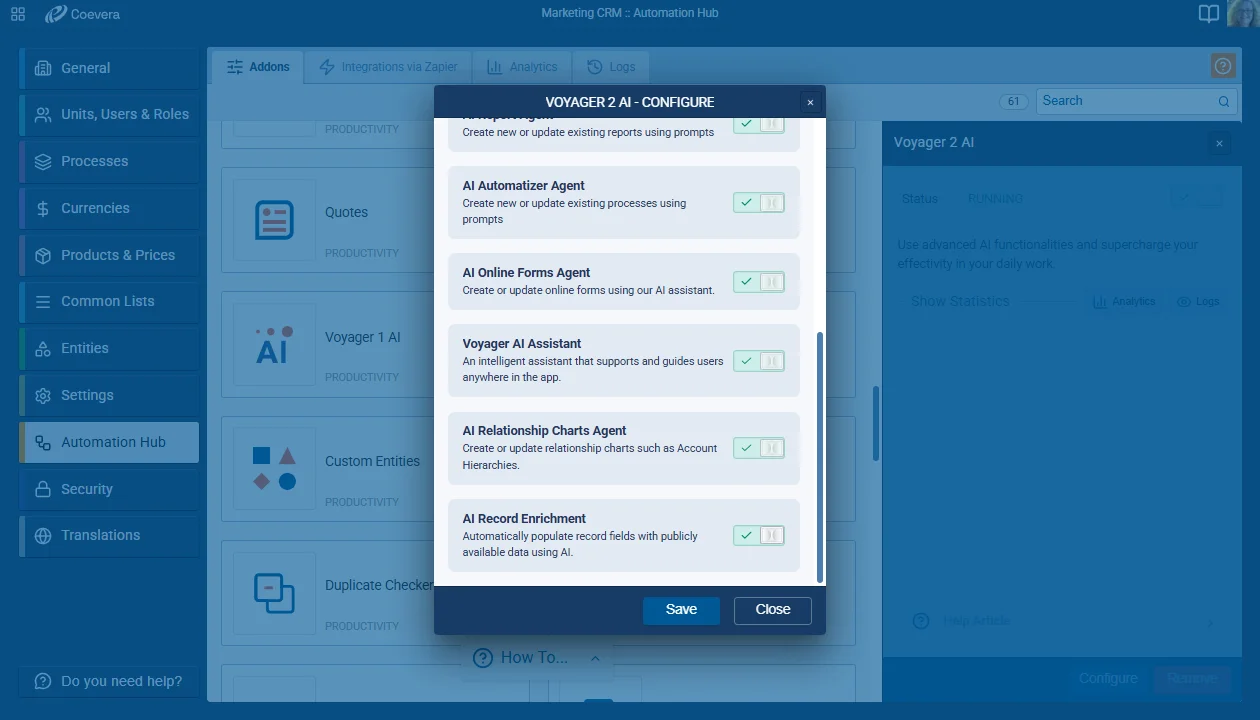The height and width of the screenshot is (720, 1260).
Task: Click the Common Lists icon
Action: (x=43, y=301)
